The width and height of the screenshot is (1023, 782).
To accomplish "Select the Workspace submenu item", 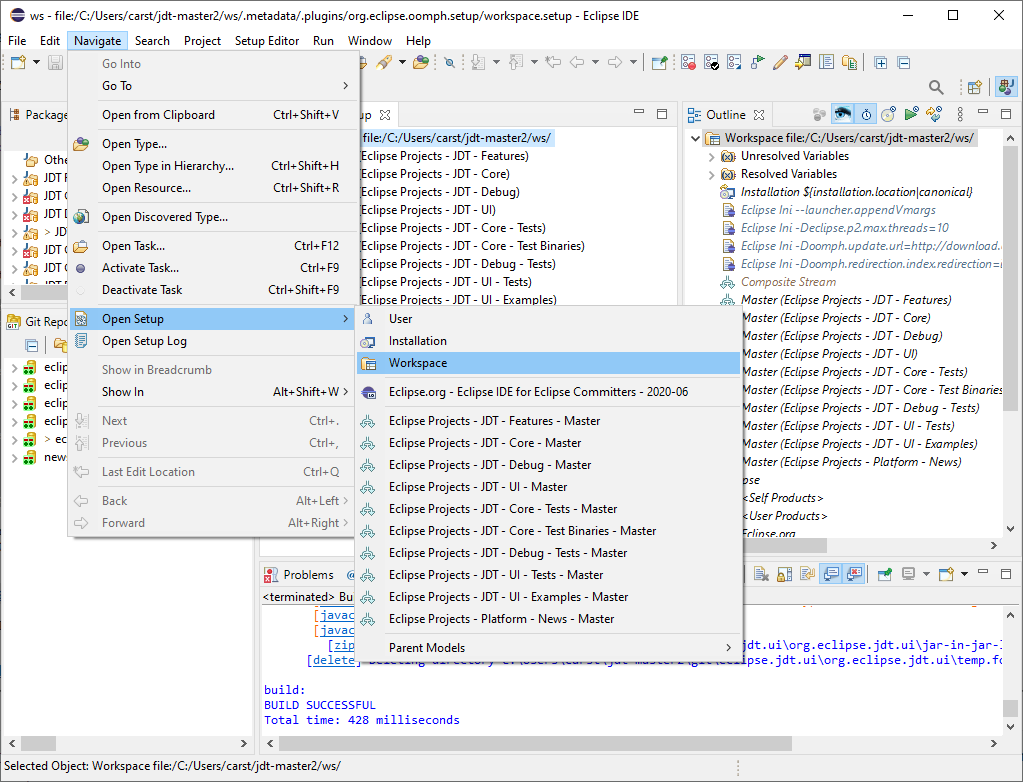I will click(548, 363).
